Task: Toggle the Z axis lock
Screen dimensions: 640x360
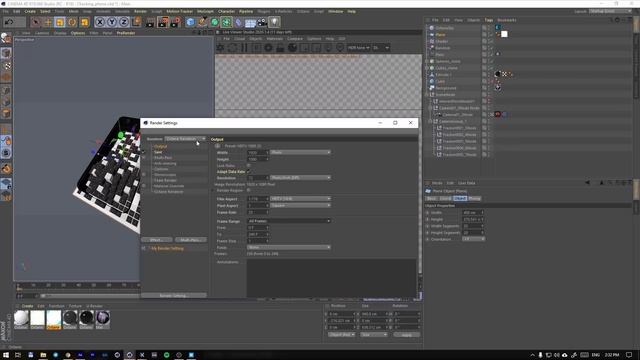Action: [x=124, y=22]
